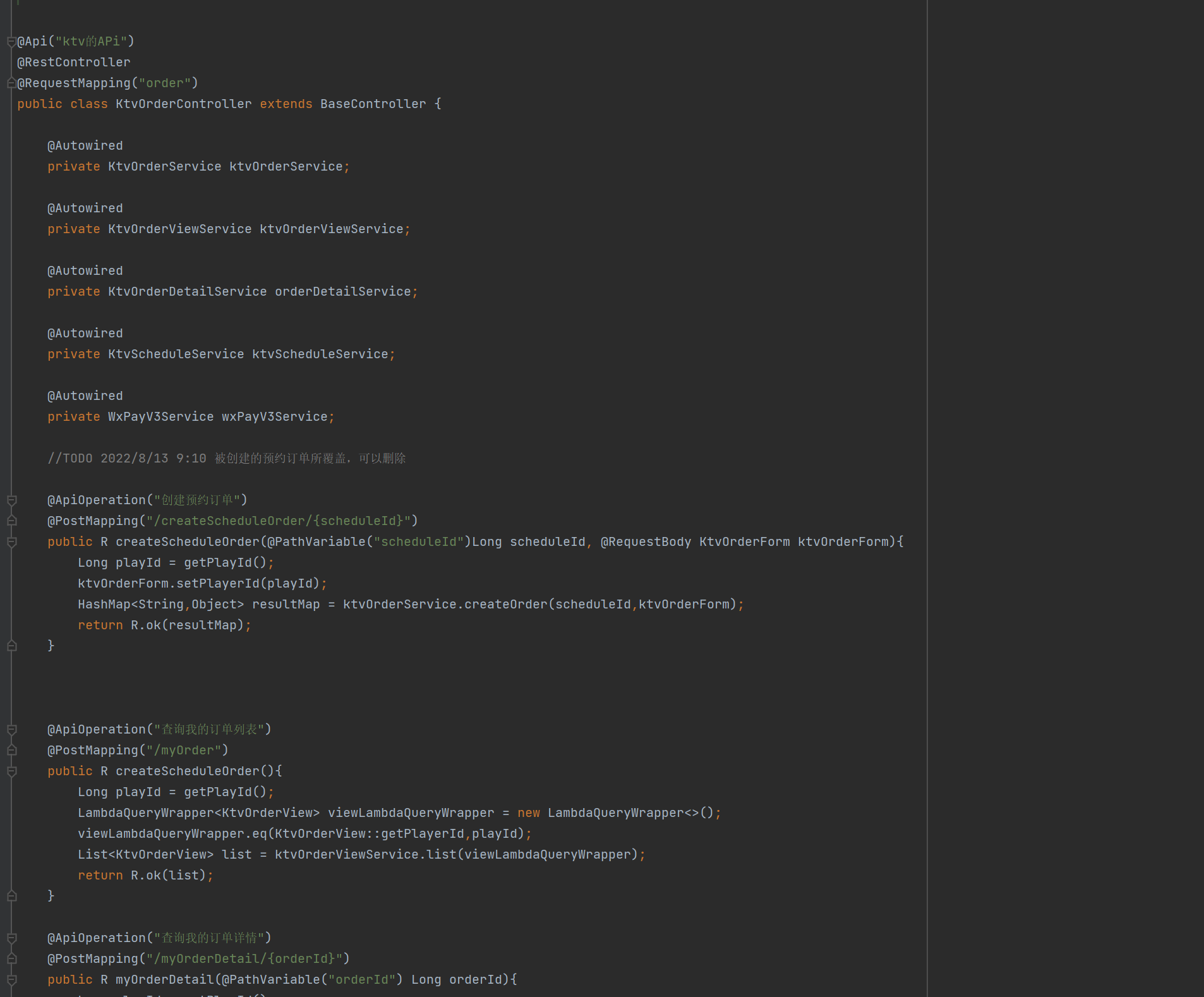This screenshot has height=997, width=1204.
Task: Click the first @Autowired annotation above ktvOrderService
Action: [85, 145]
